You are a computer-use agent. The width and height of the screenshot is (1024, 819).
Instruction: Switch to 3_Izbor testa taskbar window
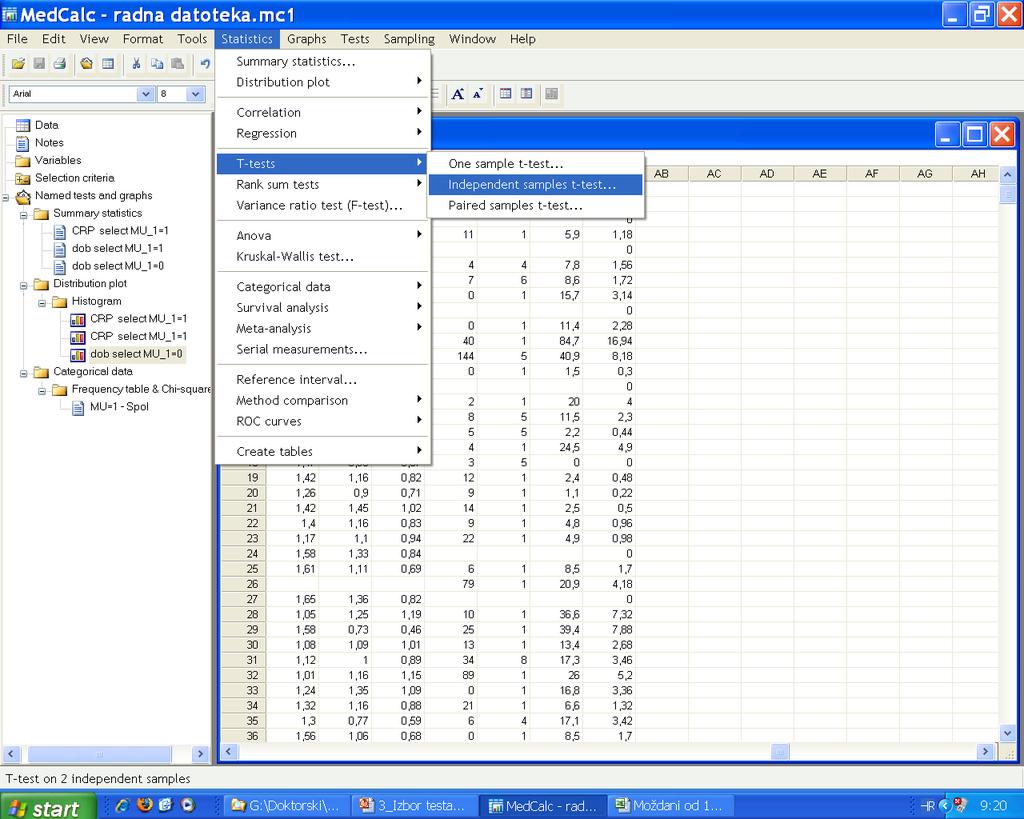[413, 806]
